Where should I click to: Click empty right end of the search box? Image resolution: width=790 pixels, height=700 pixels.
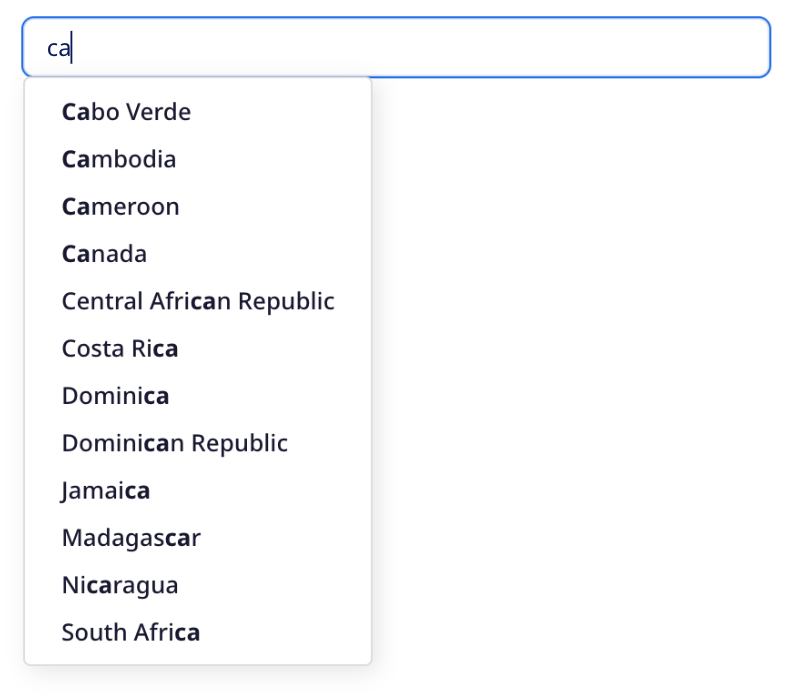700,47
